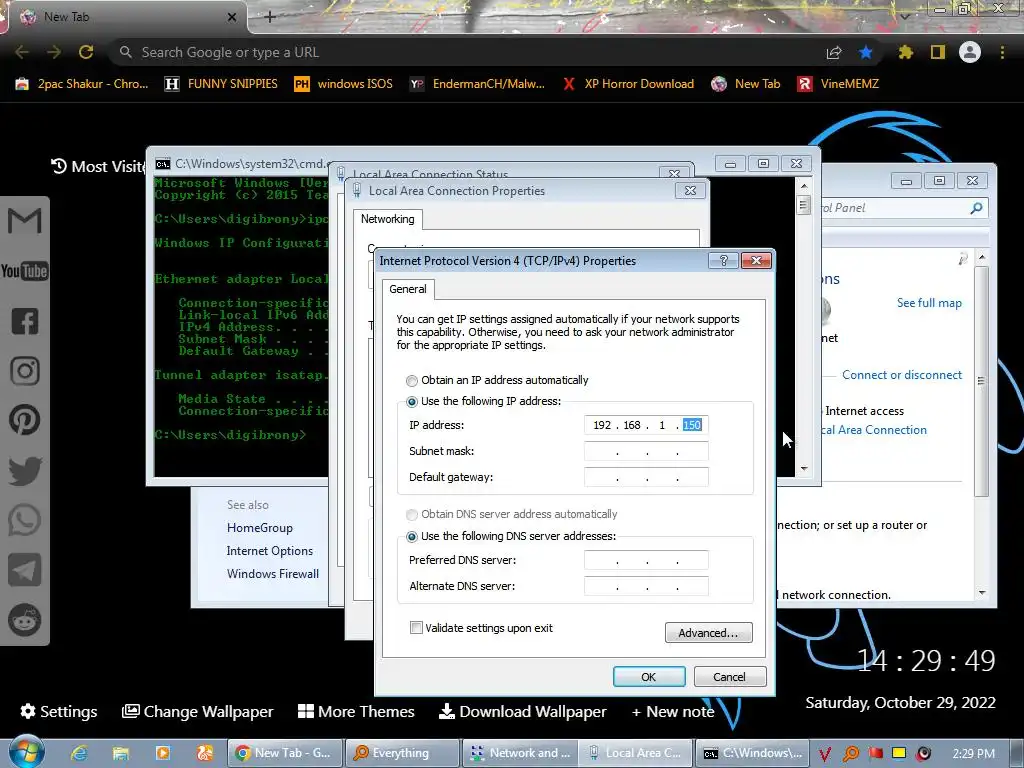Open YouTube shortcut in the sidebar
The height and width of the screenshot is (768, 1024).
pos(25,271)
